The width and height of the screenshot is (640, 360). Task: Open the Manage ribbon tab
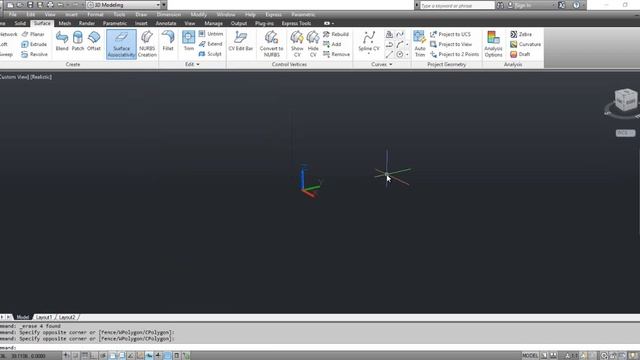213,23
